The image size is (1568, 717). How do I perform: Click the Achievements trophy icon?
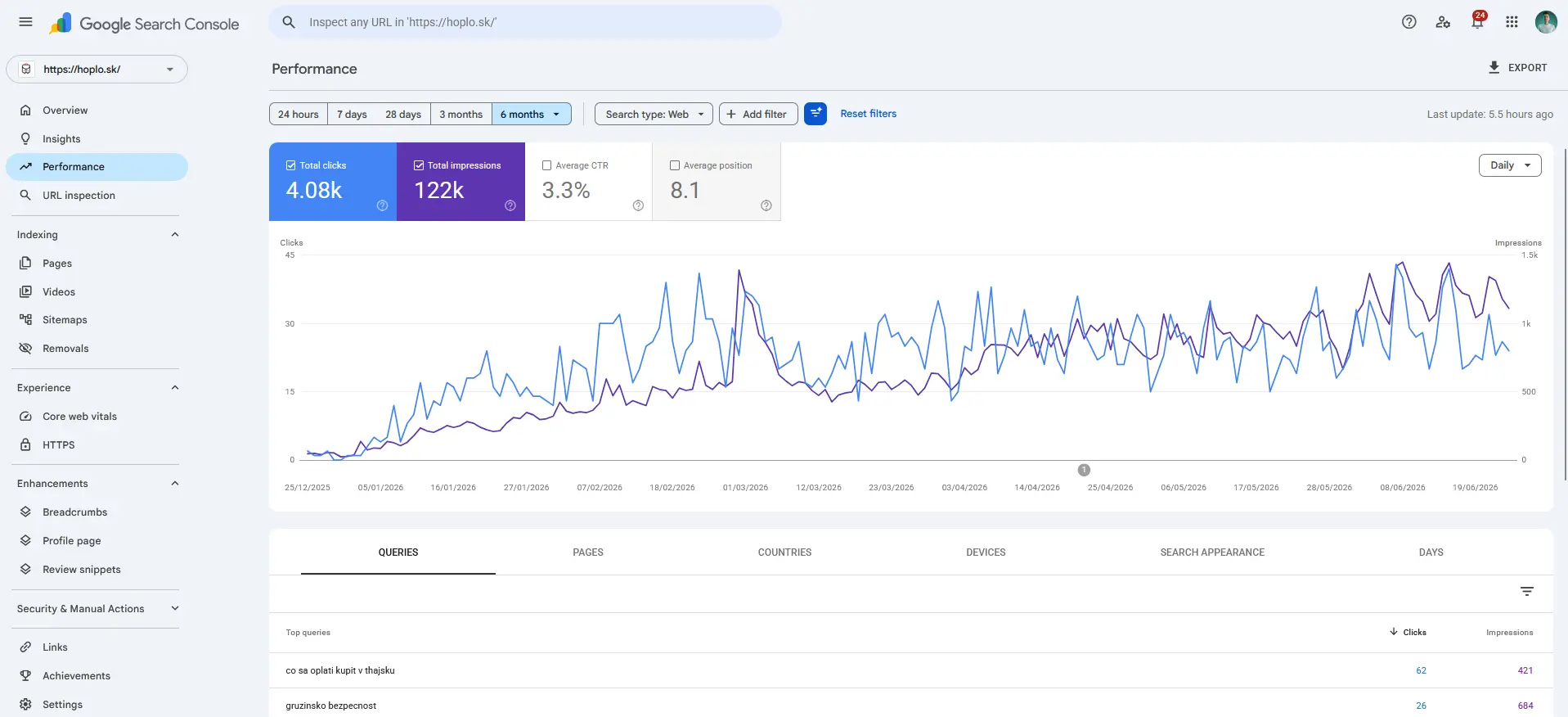point(25,675)
